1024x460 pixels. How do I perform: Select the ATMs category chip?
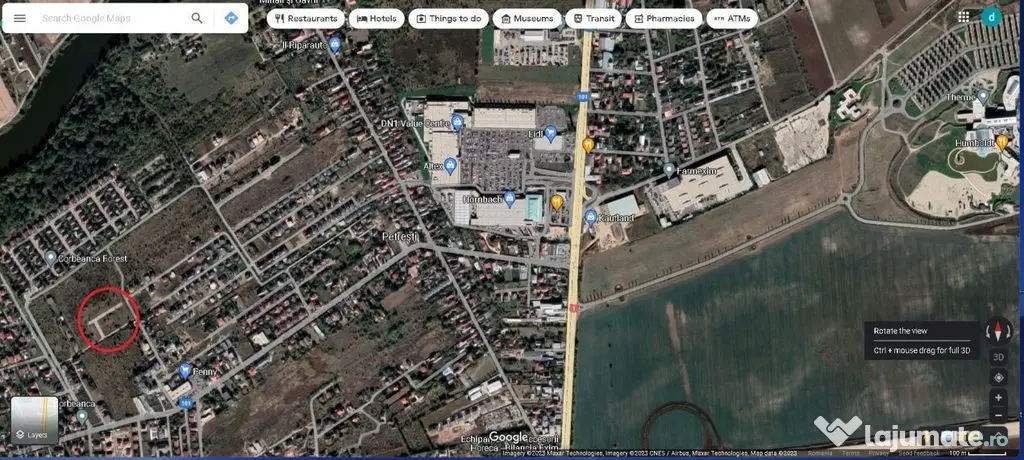(x=732, y=18)
